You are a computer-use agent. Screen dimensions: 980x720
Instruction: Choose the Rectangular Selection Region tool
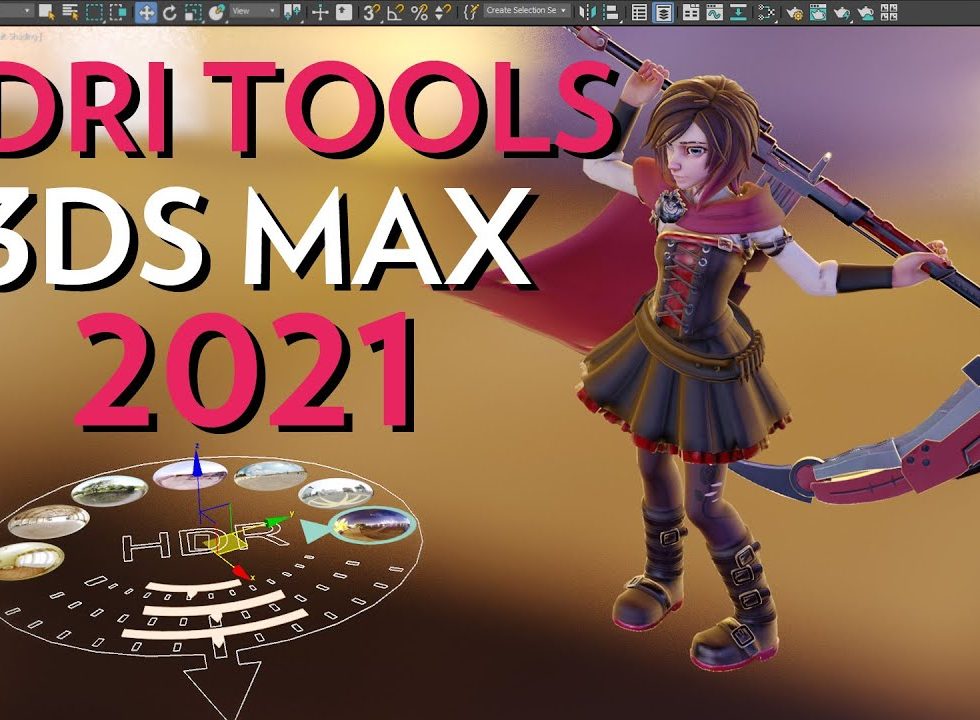(x=94, y=11)
